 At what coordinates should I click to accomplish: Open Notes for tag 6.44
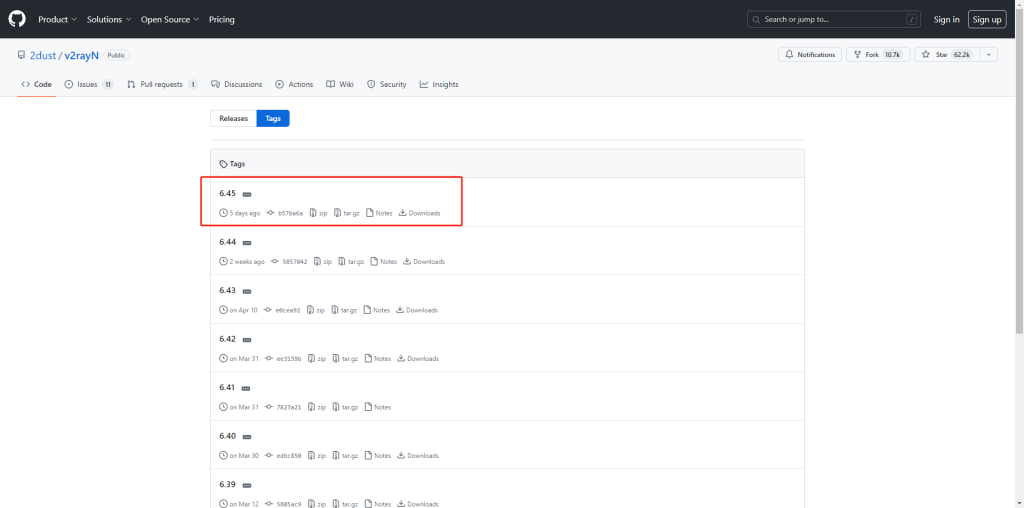pyautogui.click(x=384, y=261)
